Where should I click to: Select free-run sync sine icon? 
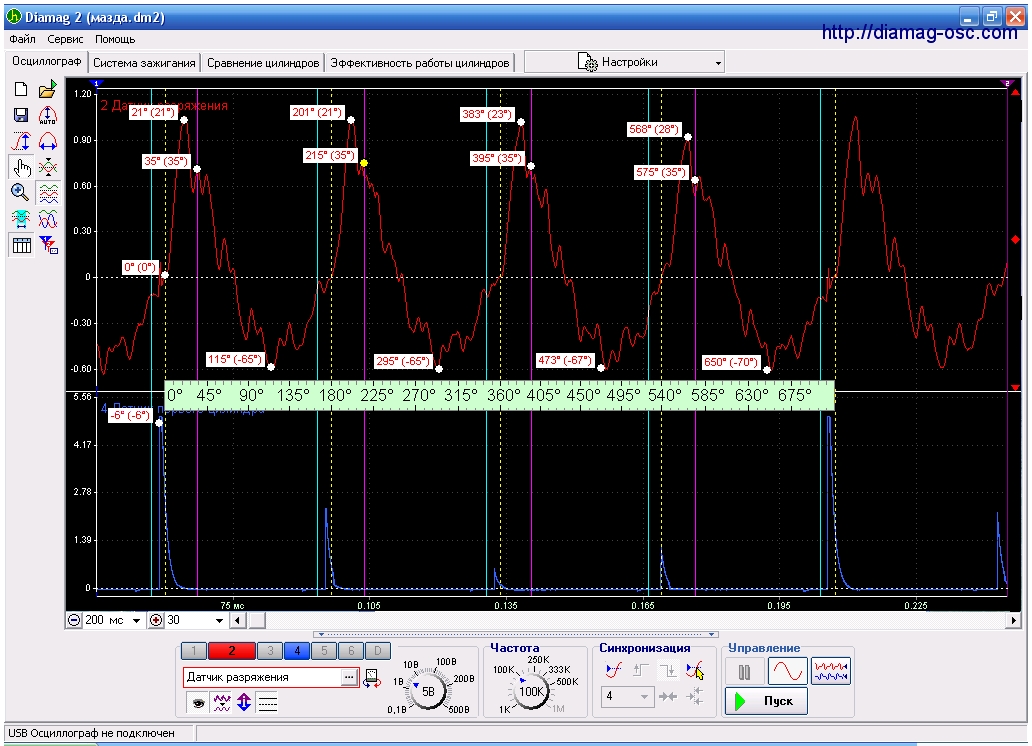click(613, 670)
